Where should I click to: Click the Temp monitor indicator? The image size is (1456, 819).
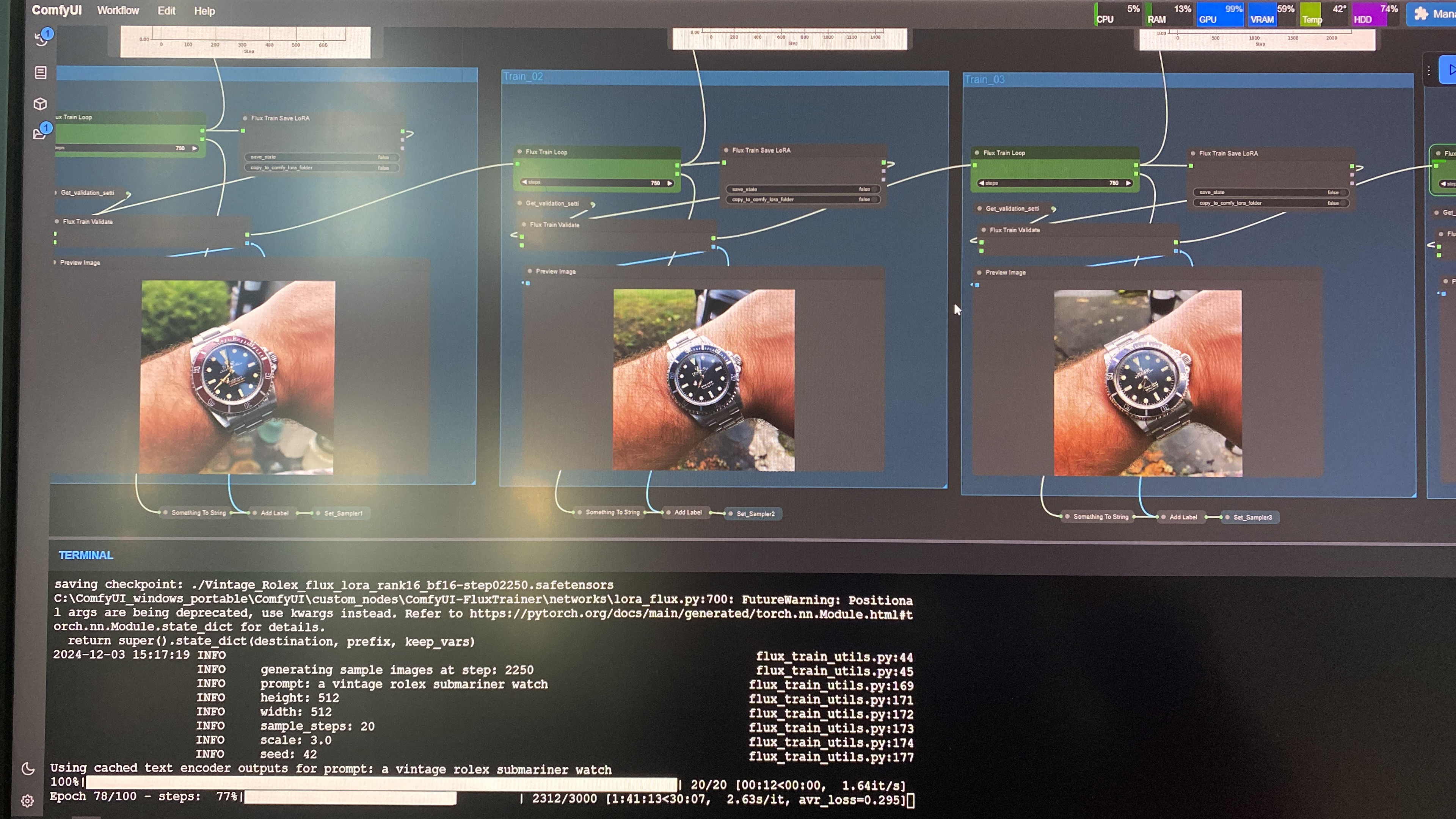[1323, 14]
